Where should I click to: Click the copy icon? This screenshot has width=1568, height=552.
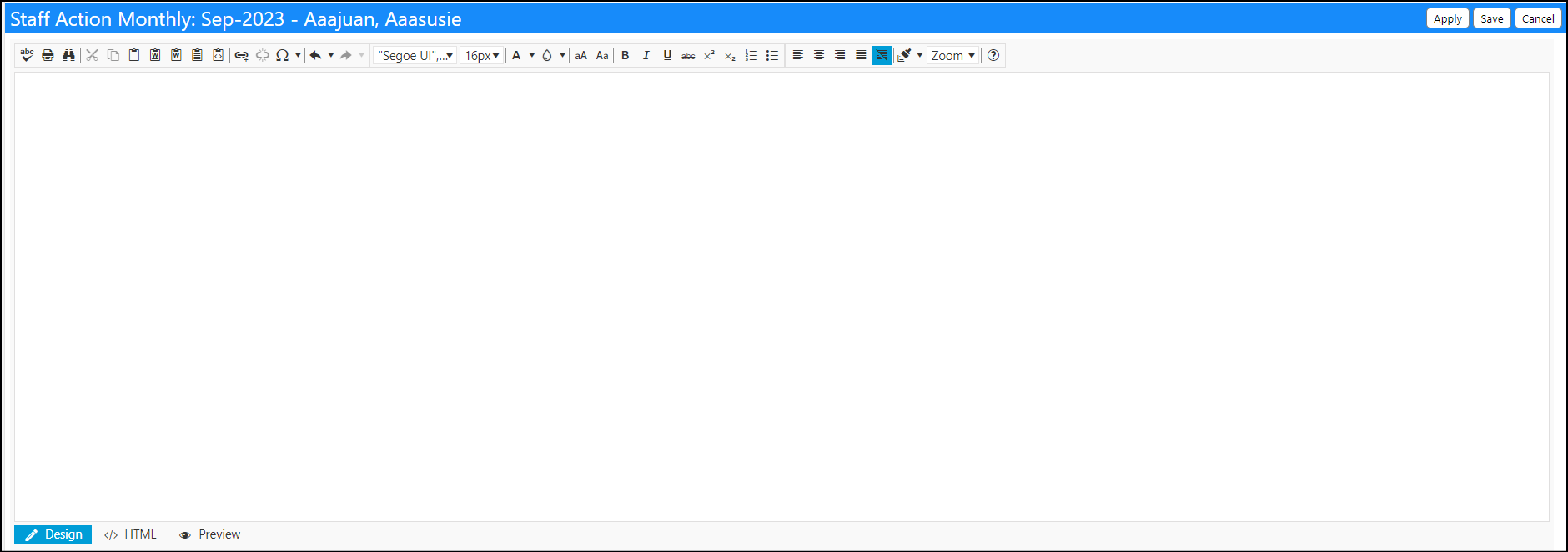(x=113, y=55)
